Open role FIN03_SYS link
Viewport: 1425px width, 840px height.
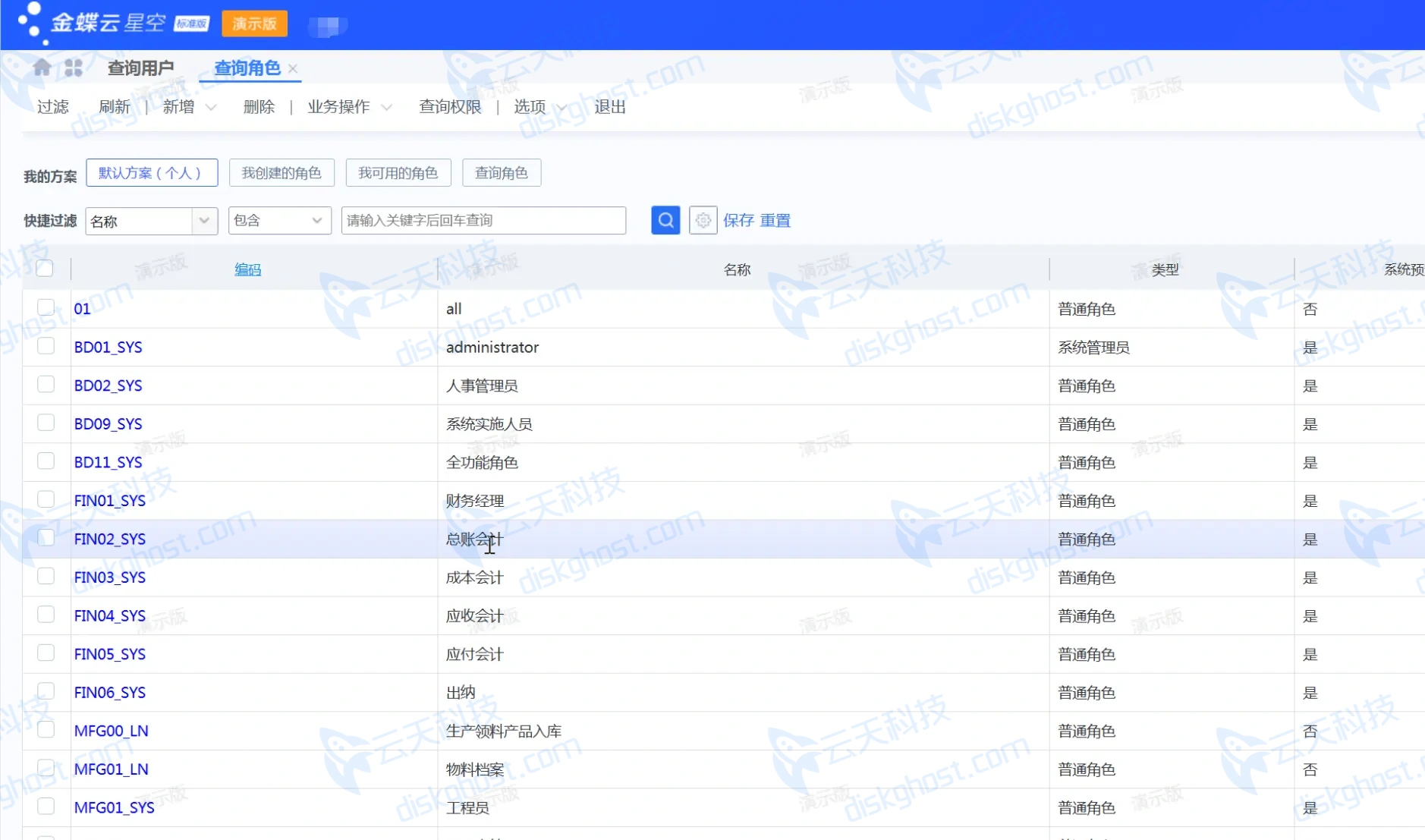click(110, 577)
